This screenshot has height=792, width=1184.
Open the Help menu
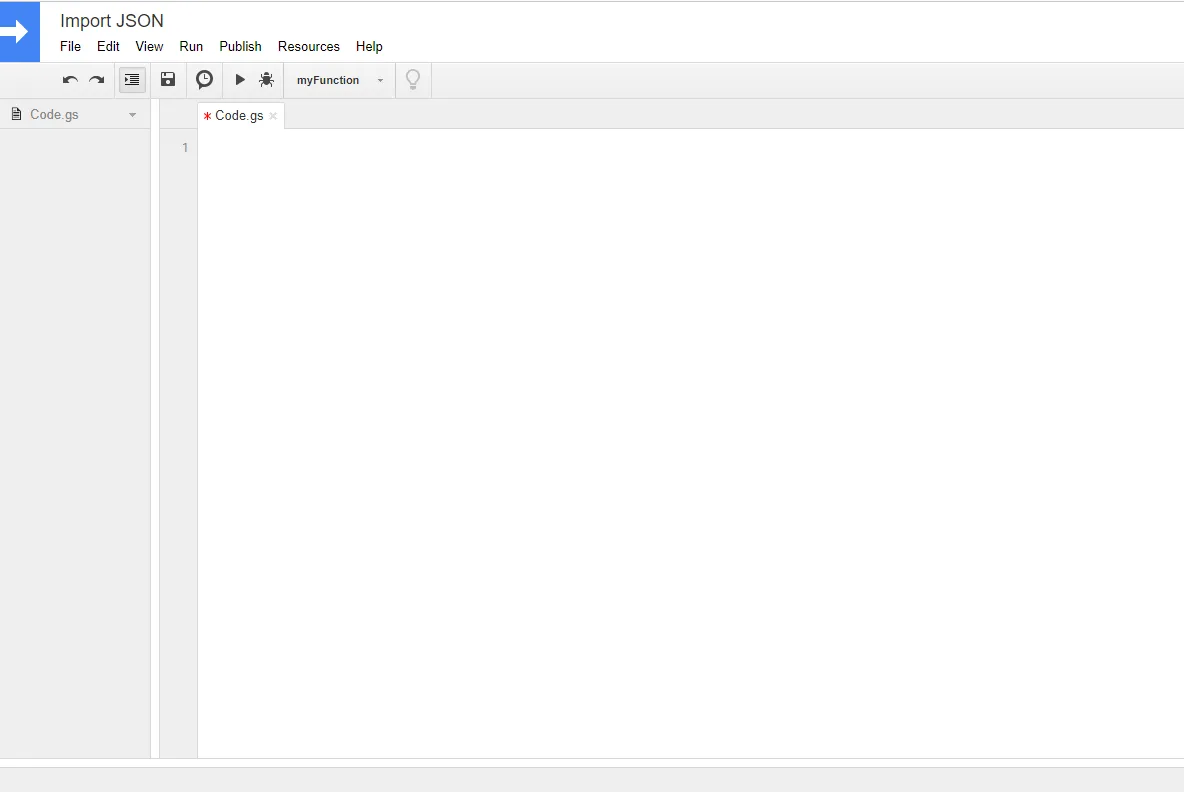(369, 46)
